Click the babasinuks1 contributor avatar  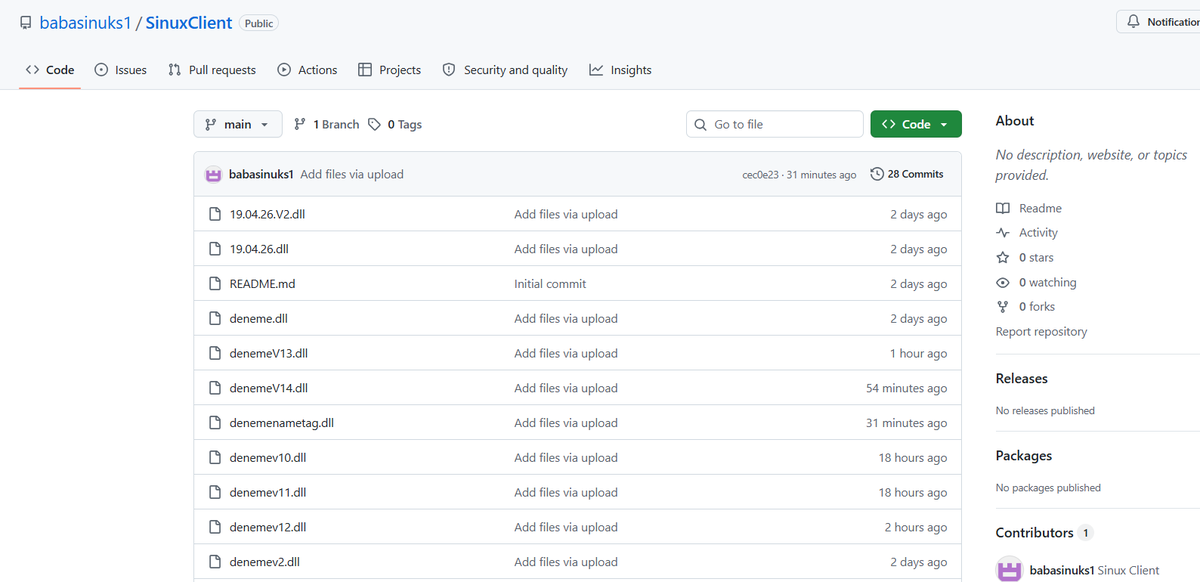1010,570
